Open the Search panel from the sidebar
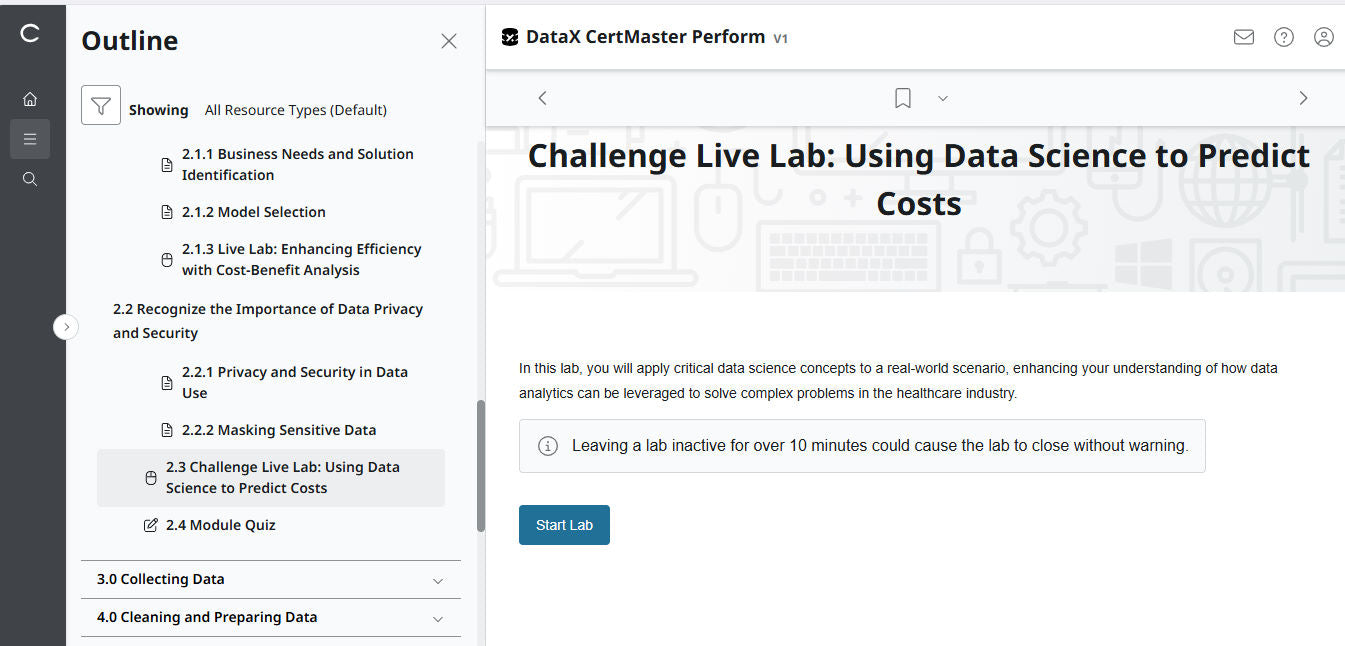1345x646 pixels. 30,178
